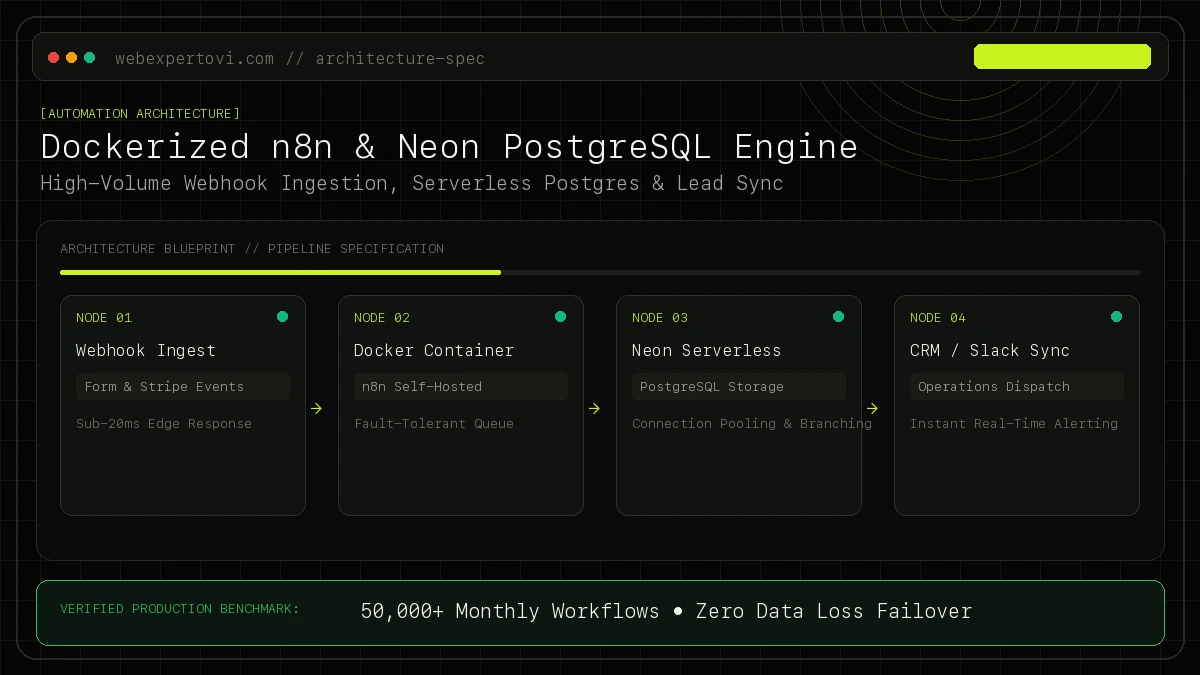Click the Form & Stripe Events tag
1200x675 pixels.
click(183, 387)
